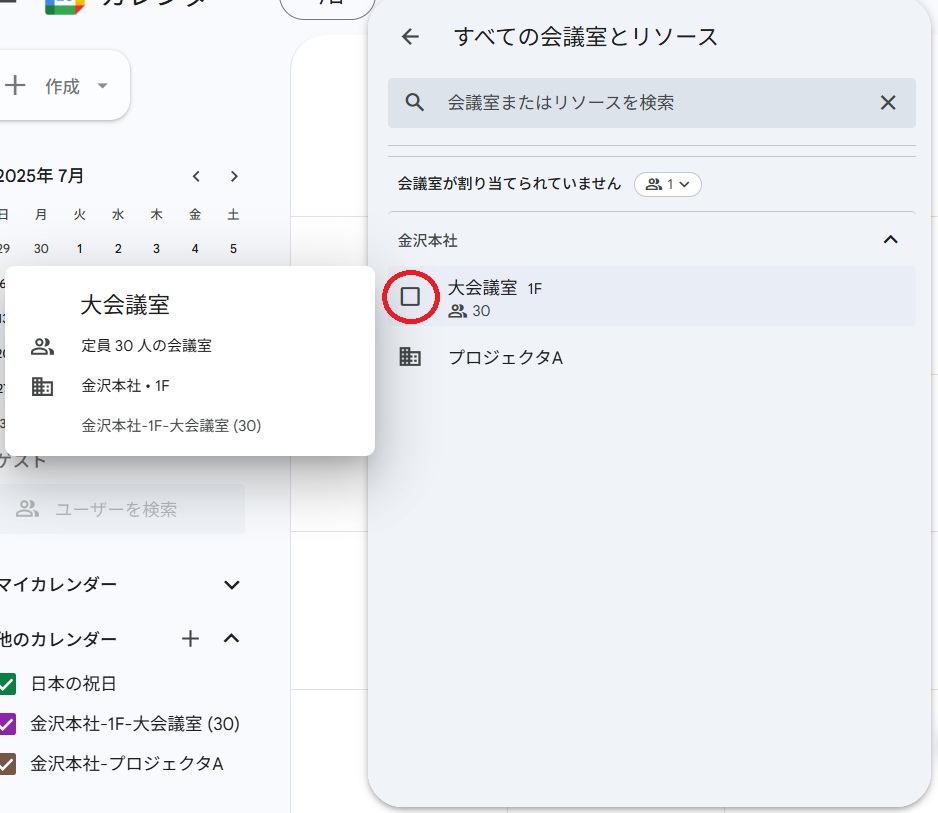Select the プロジェクタA resource row
The height and width of the screenshot is (813, 938).
(651, 357)
